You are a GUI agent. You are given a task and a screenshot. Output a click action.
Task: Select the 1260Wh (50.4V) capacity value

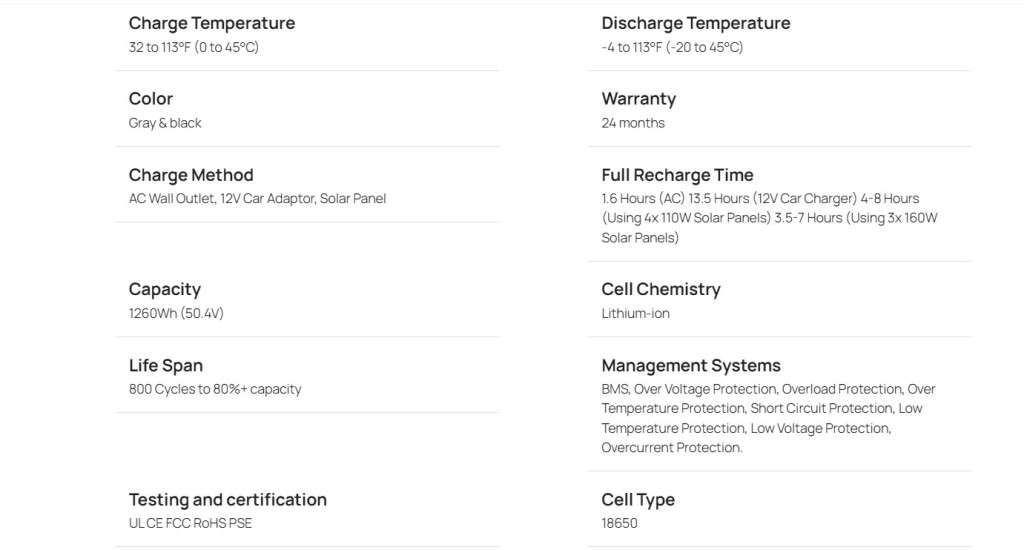pyautogui.click(x=176, y=313)
